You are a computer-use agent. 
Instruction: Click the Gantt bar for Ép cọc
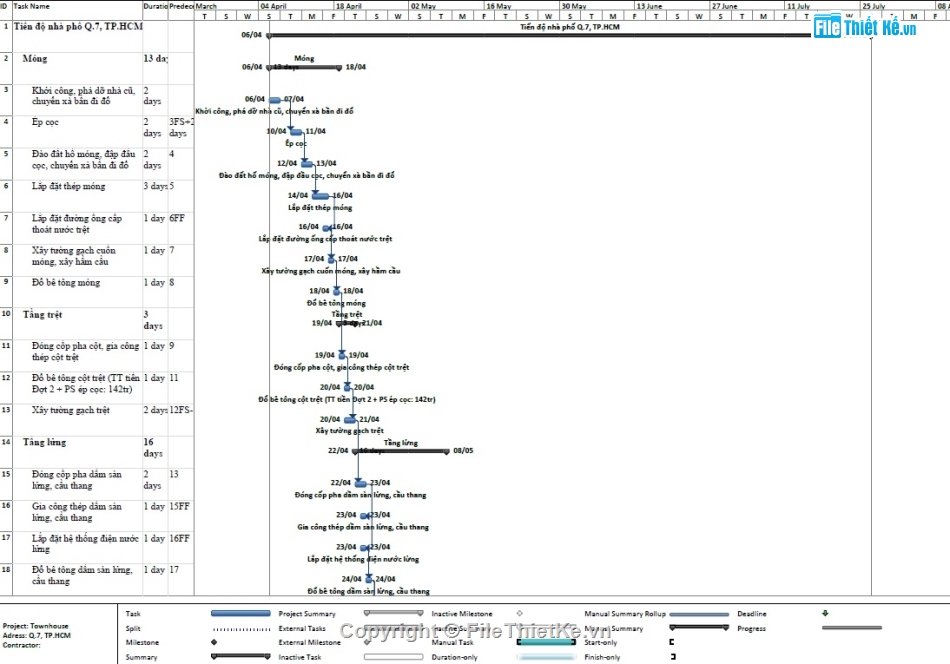click(296, 131)
